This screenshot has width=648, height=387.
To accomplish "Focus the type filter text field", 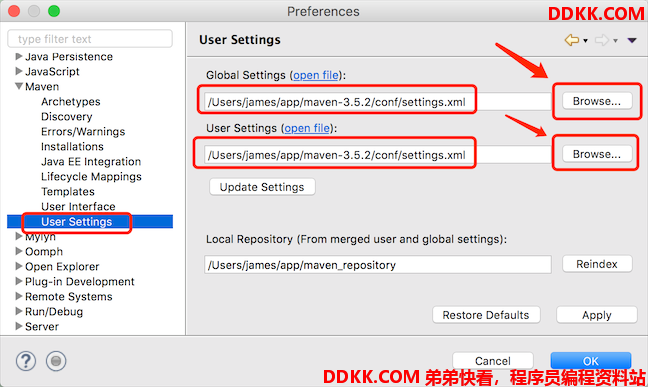I will (90, 39).
